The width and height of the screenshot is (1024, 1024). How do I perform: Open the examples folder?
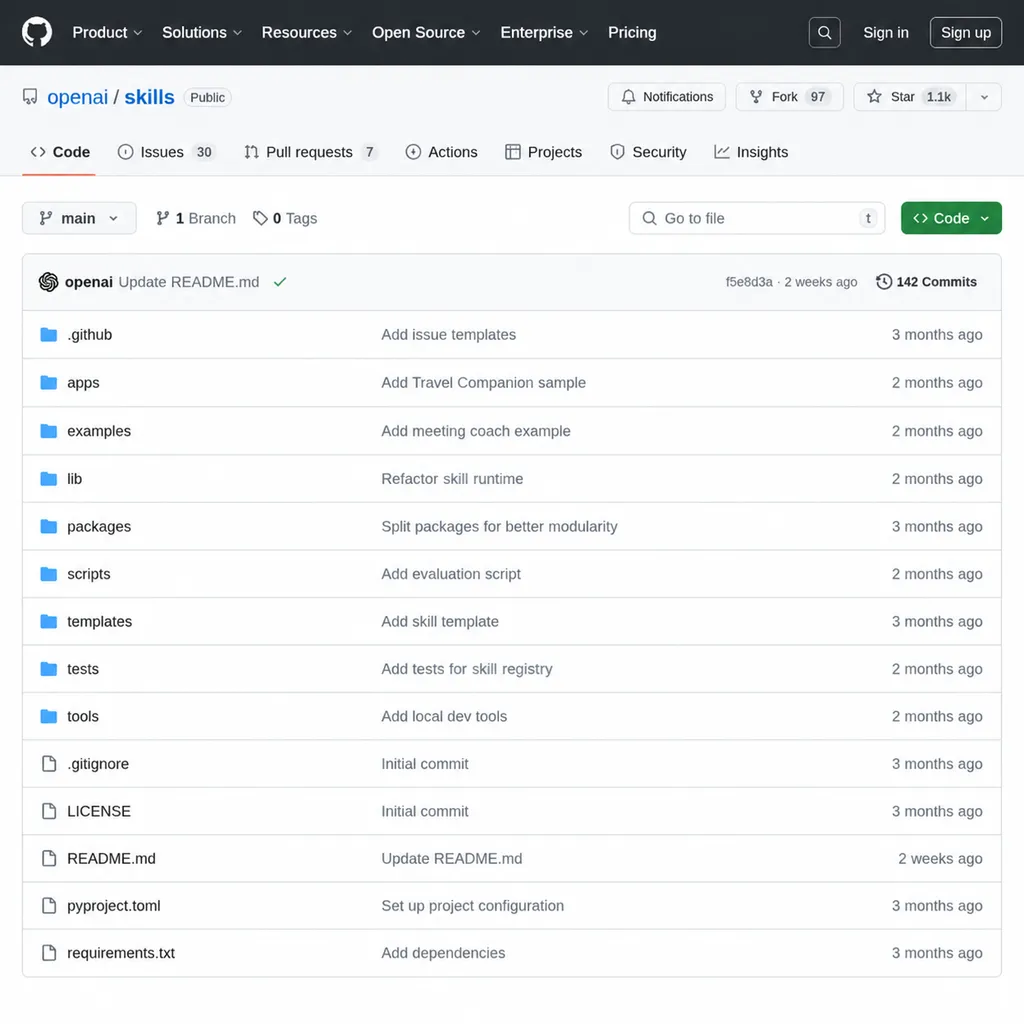(x=99, y=431)
